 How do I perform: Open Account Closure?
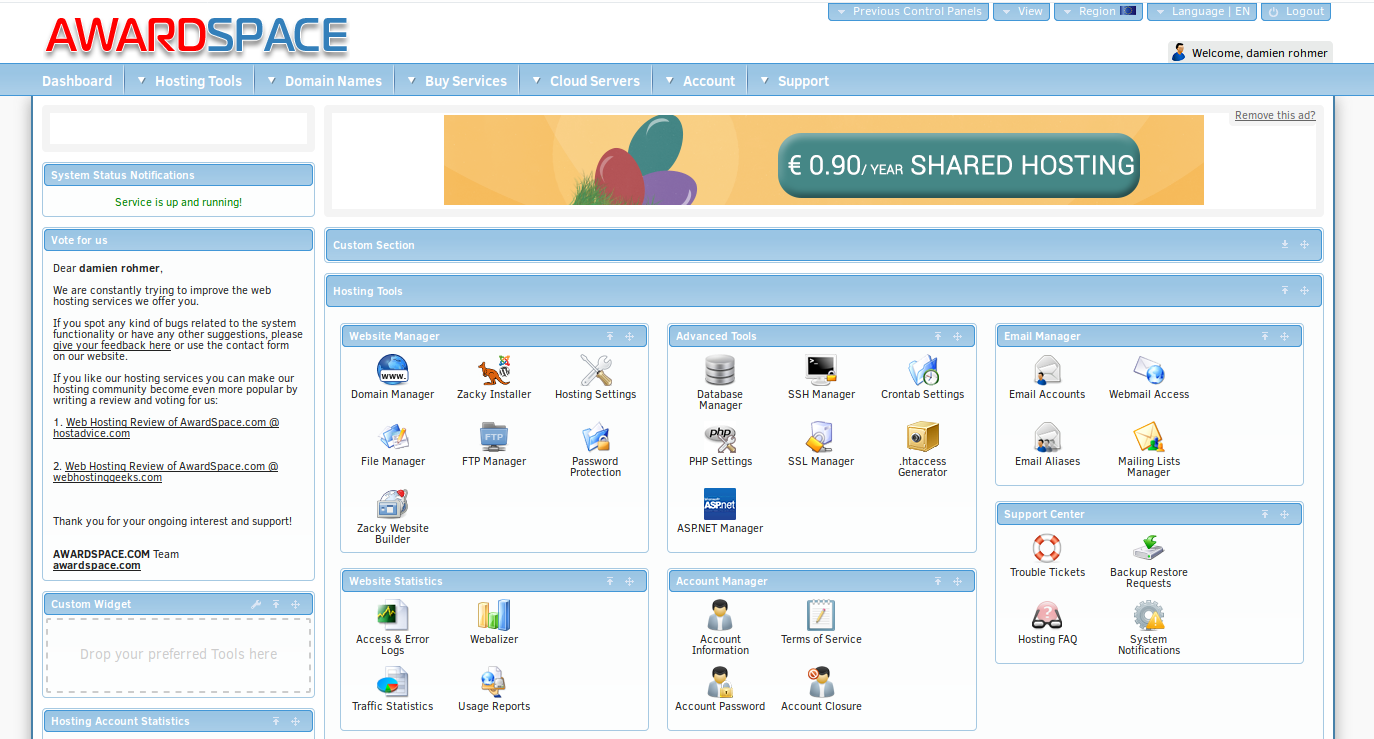(821, 690)
